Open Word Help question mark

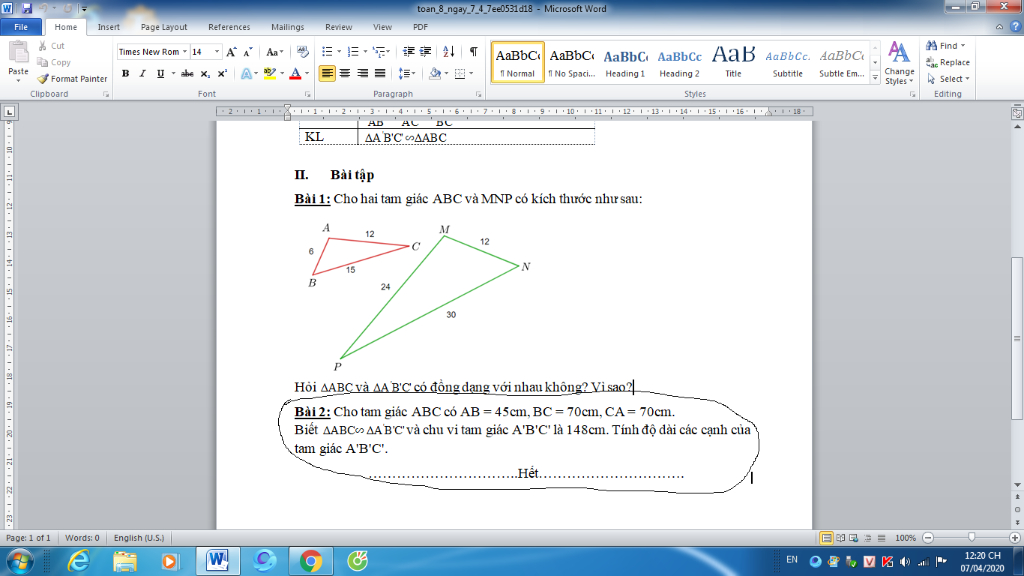(x=1015, y=27)
